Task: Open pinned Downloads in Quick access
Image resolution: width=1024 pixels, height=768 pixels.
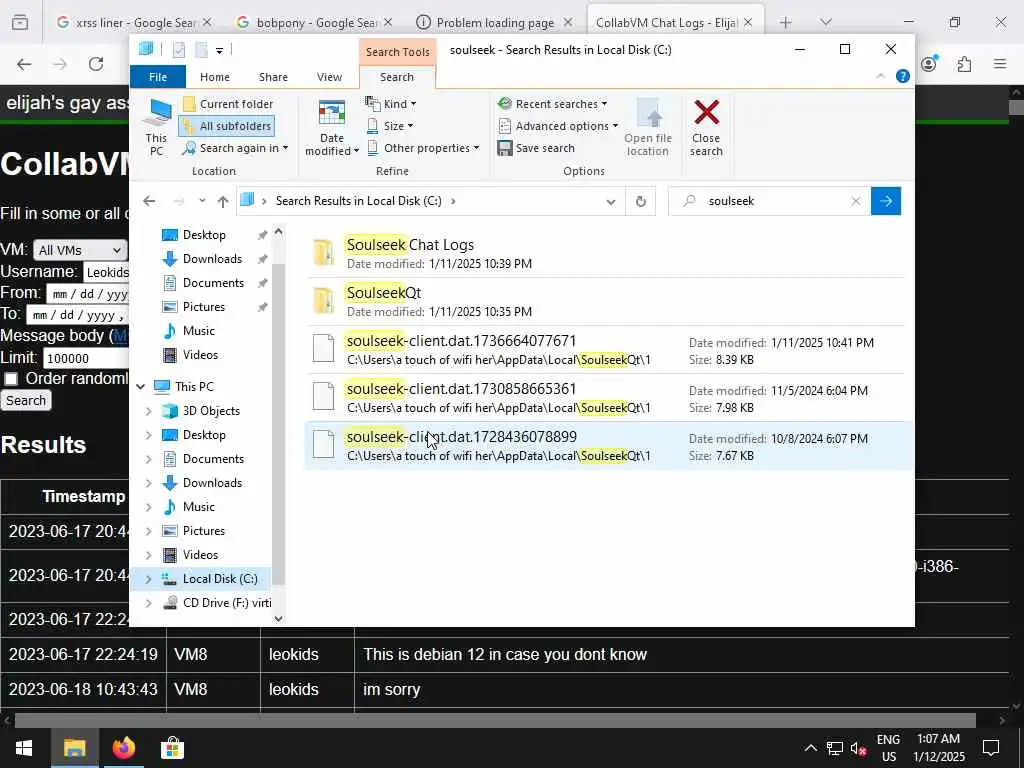Action: (x=212, y=259)
